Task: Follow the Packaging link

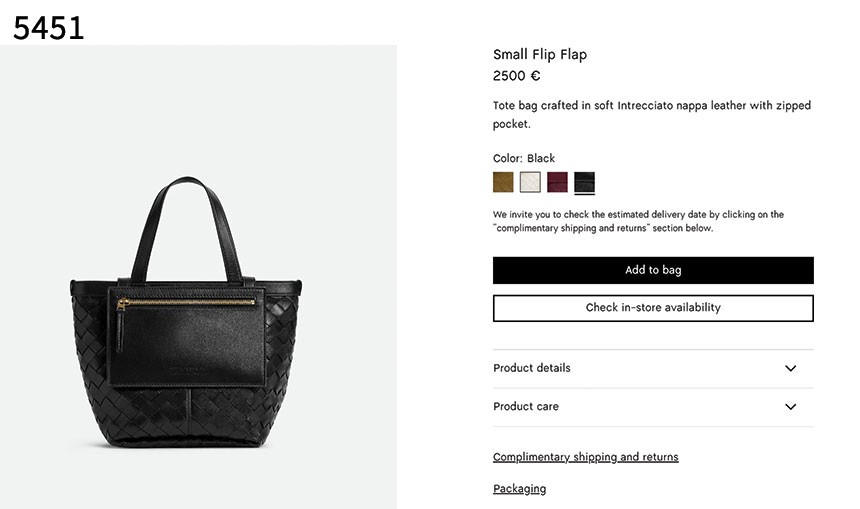Action: tap(519, 489)
